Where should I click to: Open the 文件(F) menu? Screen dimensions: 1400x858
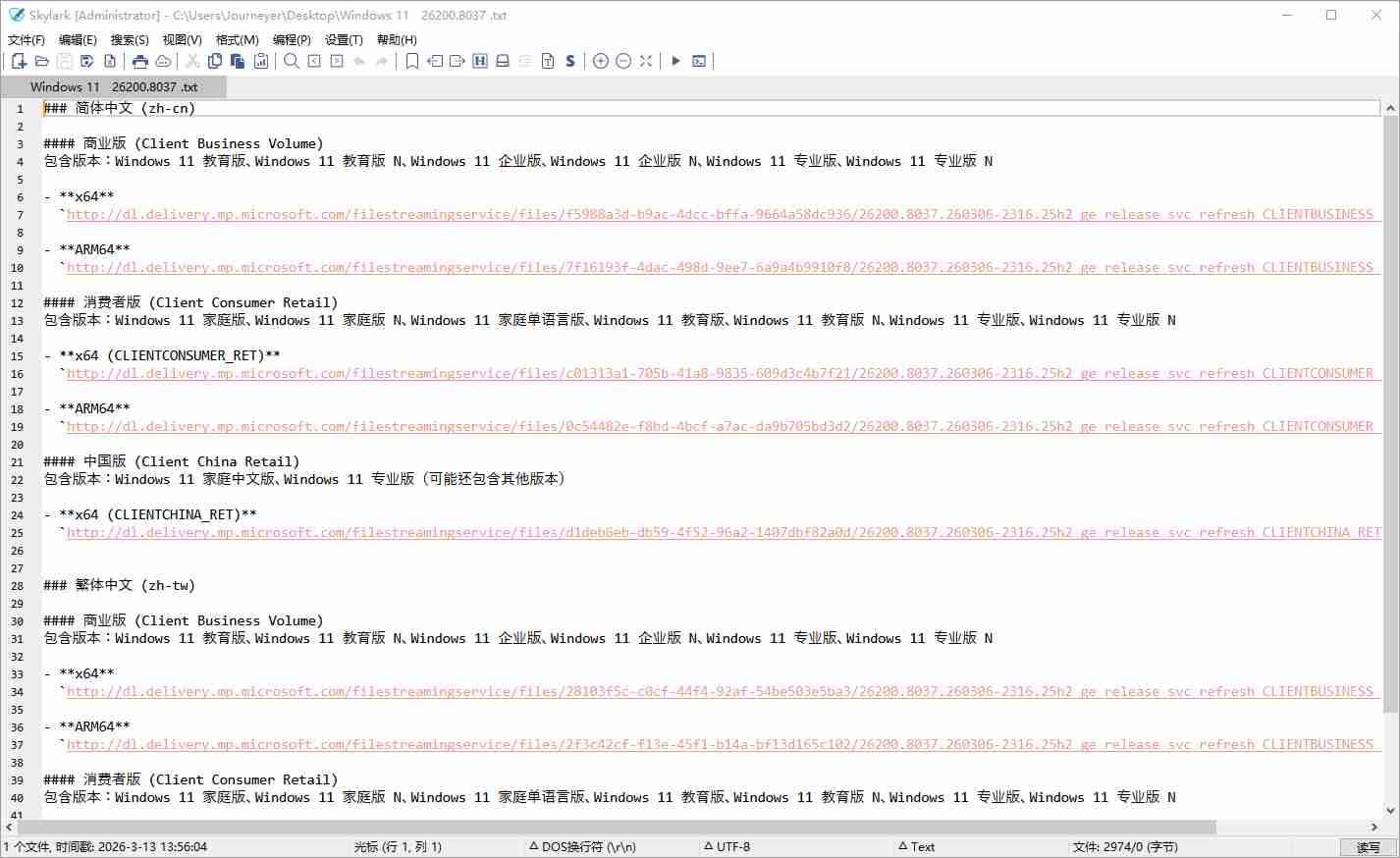coord(27,40)
